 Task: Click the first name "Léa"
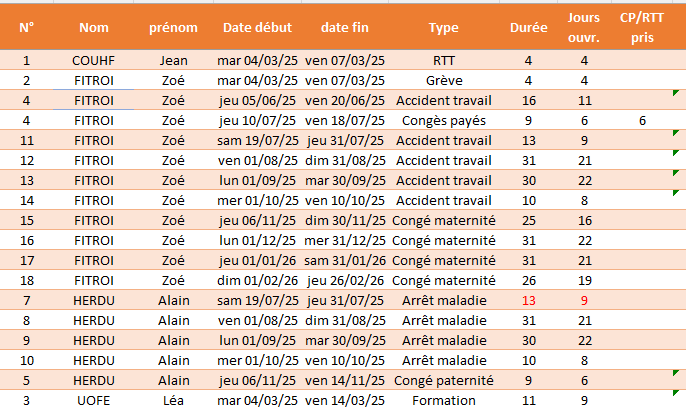pos(173,400)
